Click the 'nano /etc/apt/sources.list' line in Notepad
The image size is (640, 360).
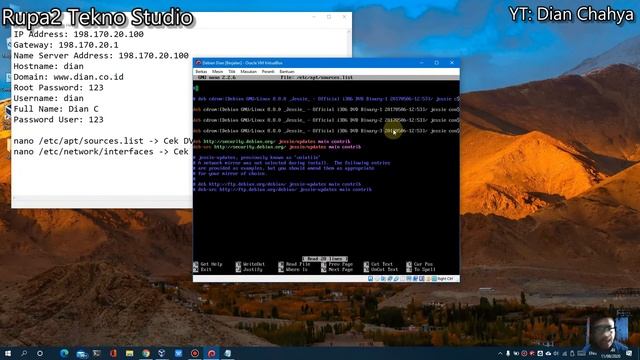(102, 141)
